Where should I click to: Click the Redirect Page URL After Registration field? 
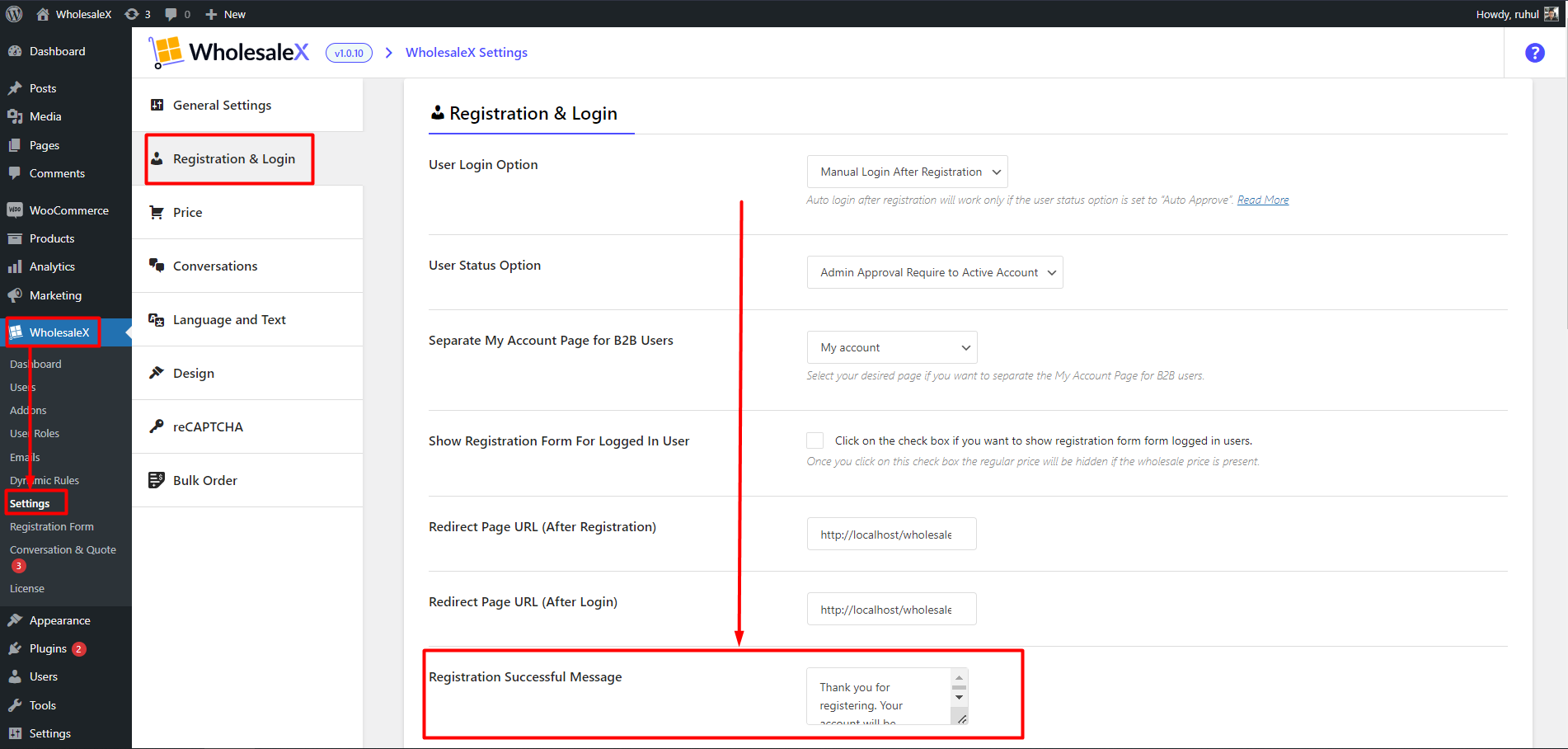[x=891, y=534]
